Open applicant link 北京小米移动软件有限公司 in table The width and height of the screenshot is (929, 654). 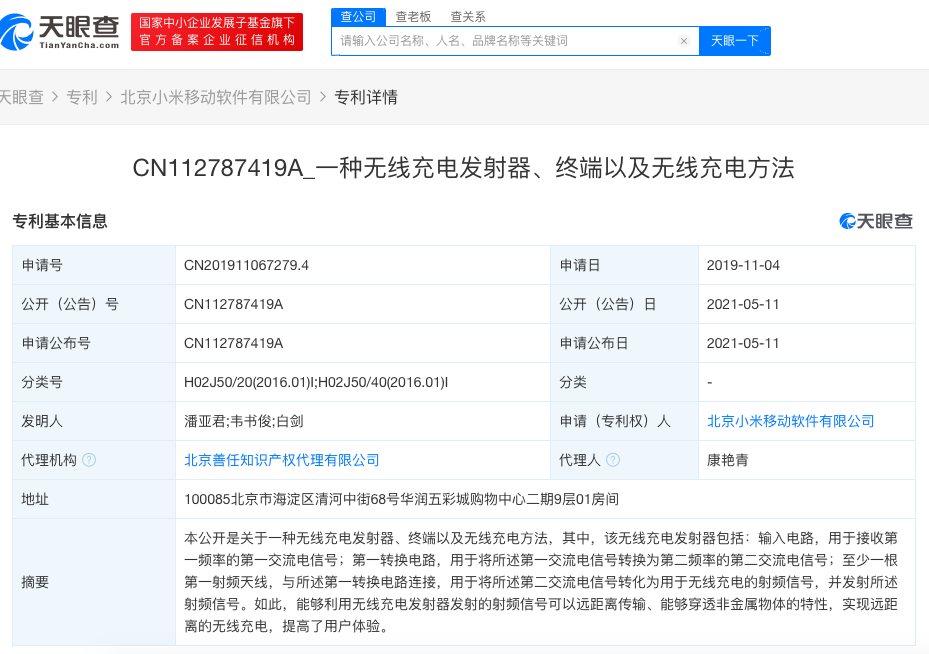[790, 421]
